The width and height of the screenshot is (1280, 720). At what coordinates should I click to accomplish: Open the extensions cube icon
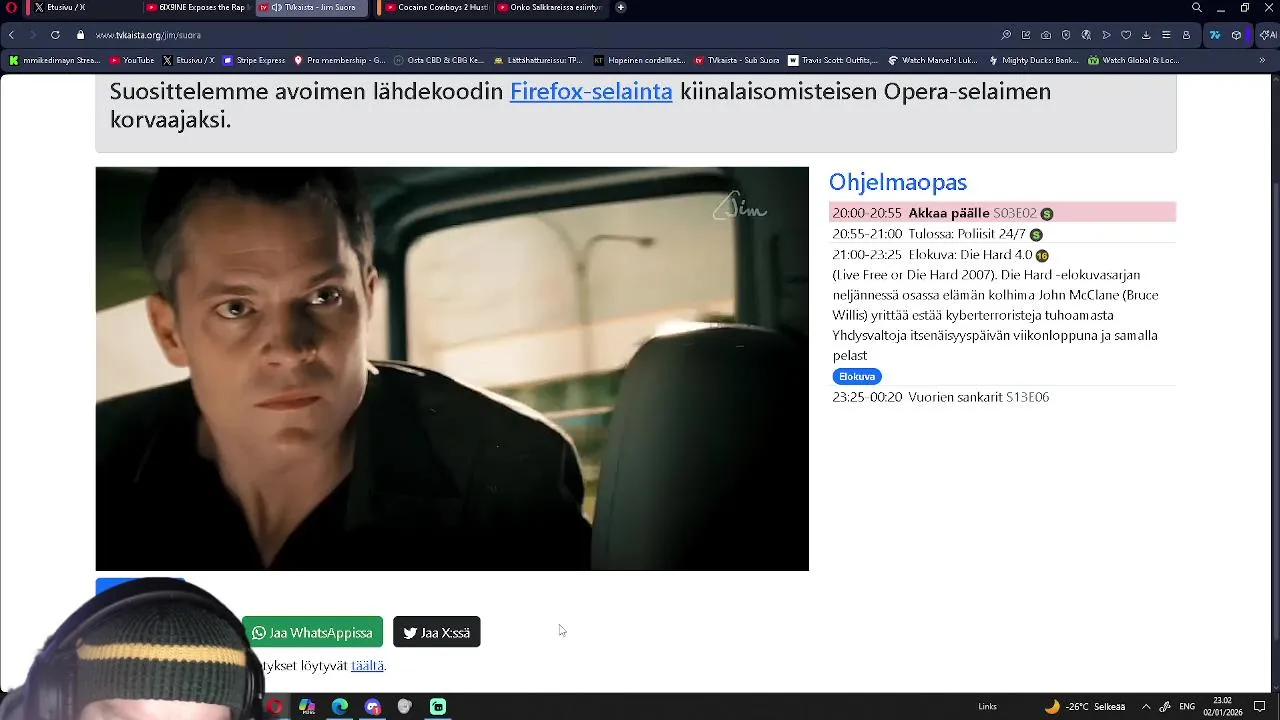pyautogui.click(x=1237, y=35)
